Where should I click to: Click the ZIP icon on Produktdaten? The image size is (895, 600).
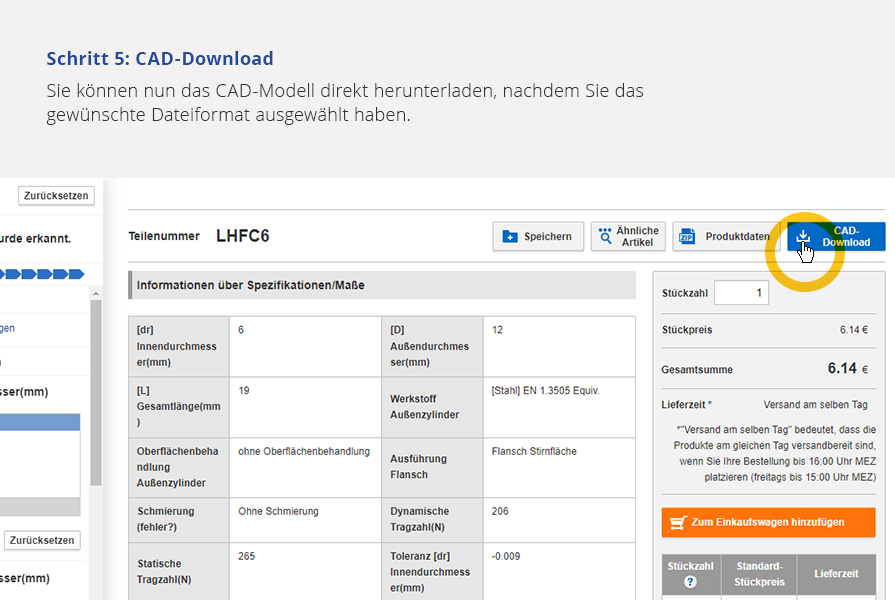pyautogui.click(x=687, y=237)
